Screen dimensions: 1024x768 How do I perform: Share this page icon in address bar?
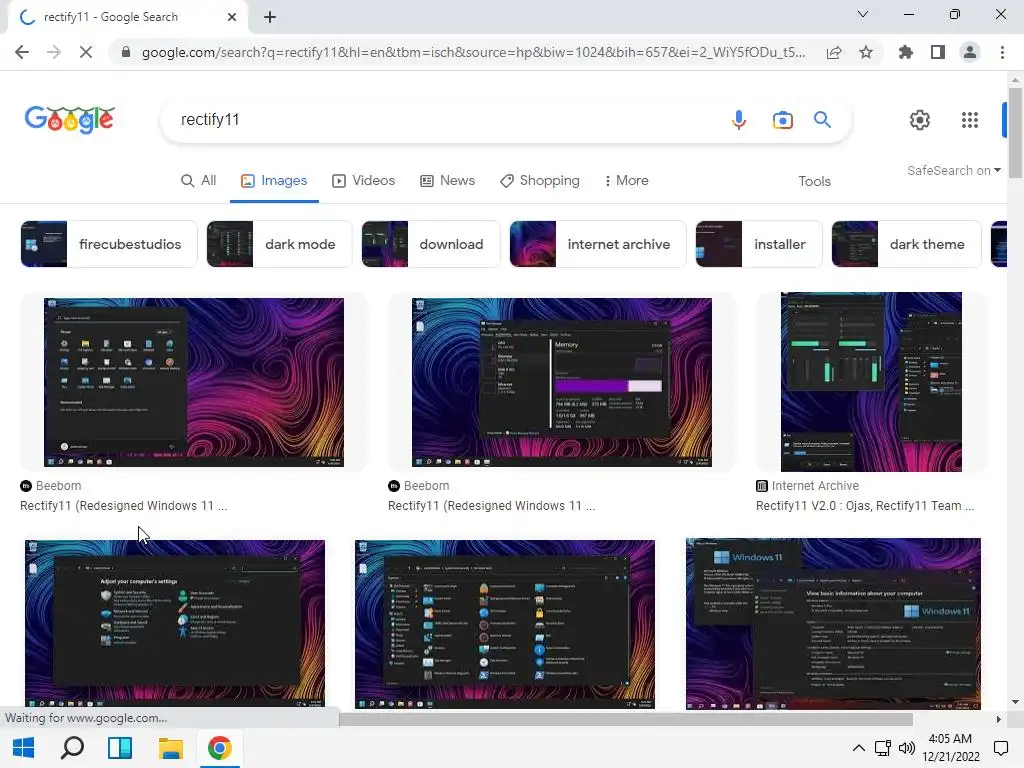pyautogui.click(x=834, y=52)
